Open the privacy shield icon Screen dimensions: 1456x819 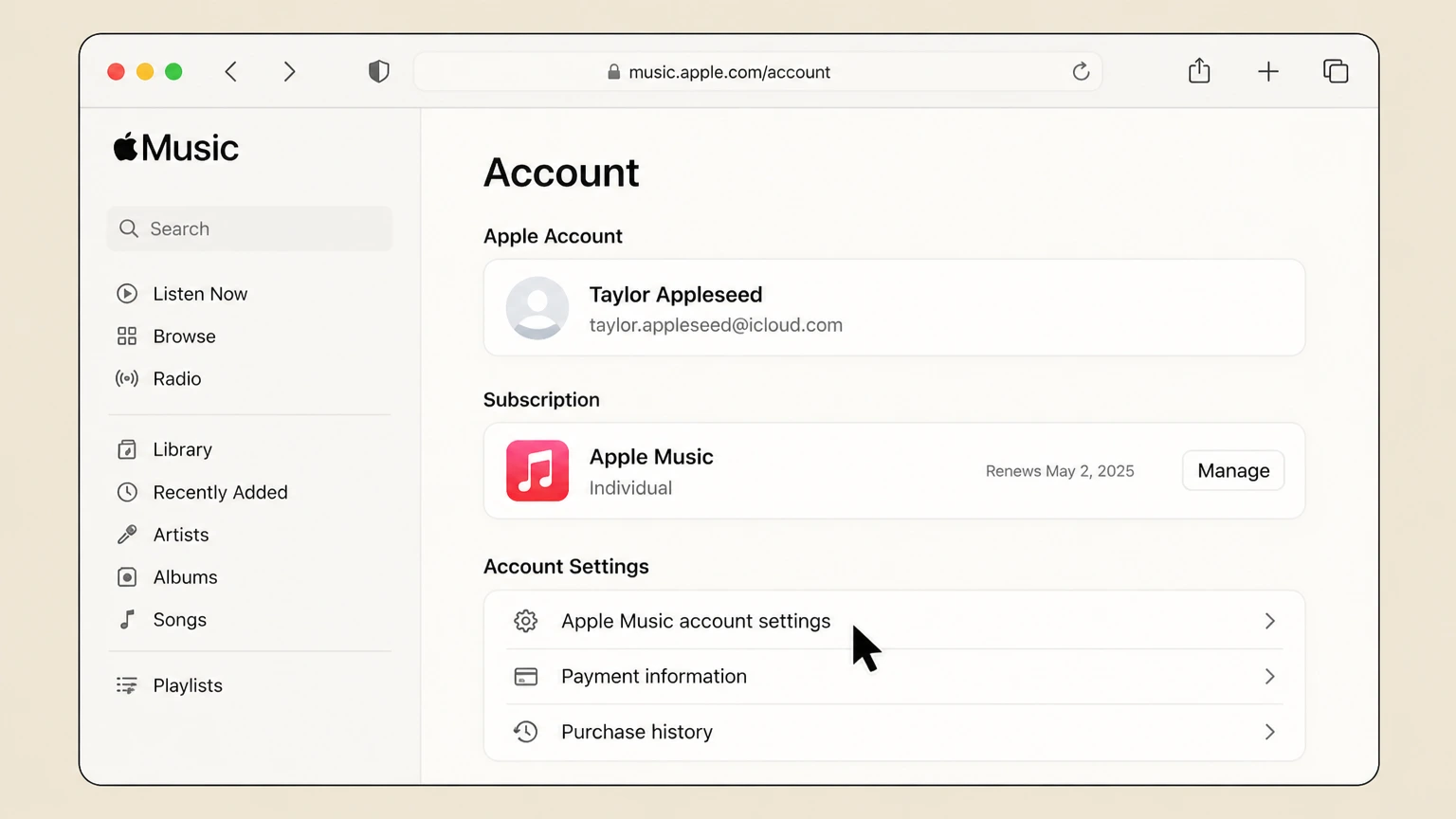tap(379, 72)
